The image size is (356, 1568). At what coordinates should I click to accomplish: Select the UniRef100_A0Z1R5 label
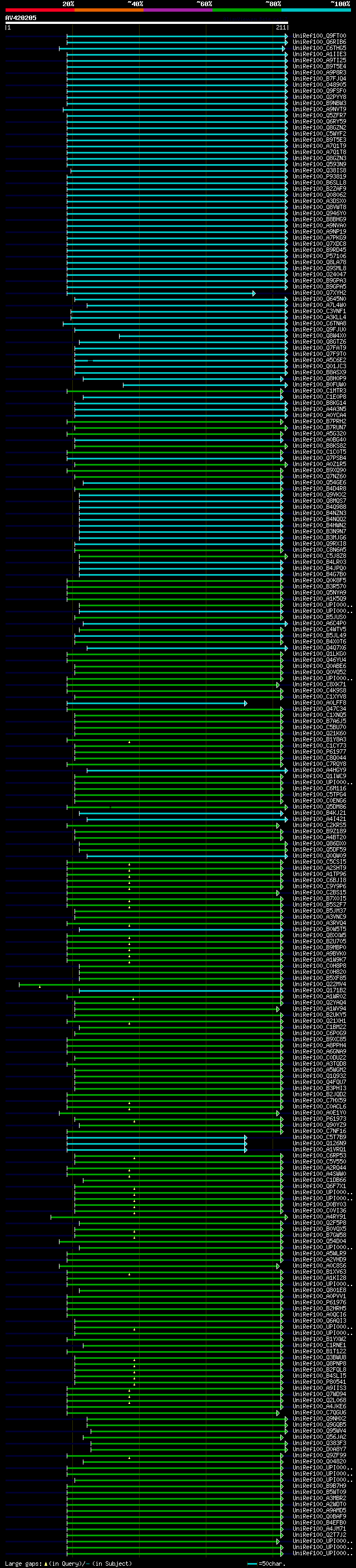(x=319, y=464)
